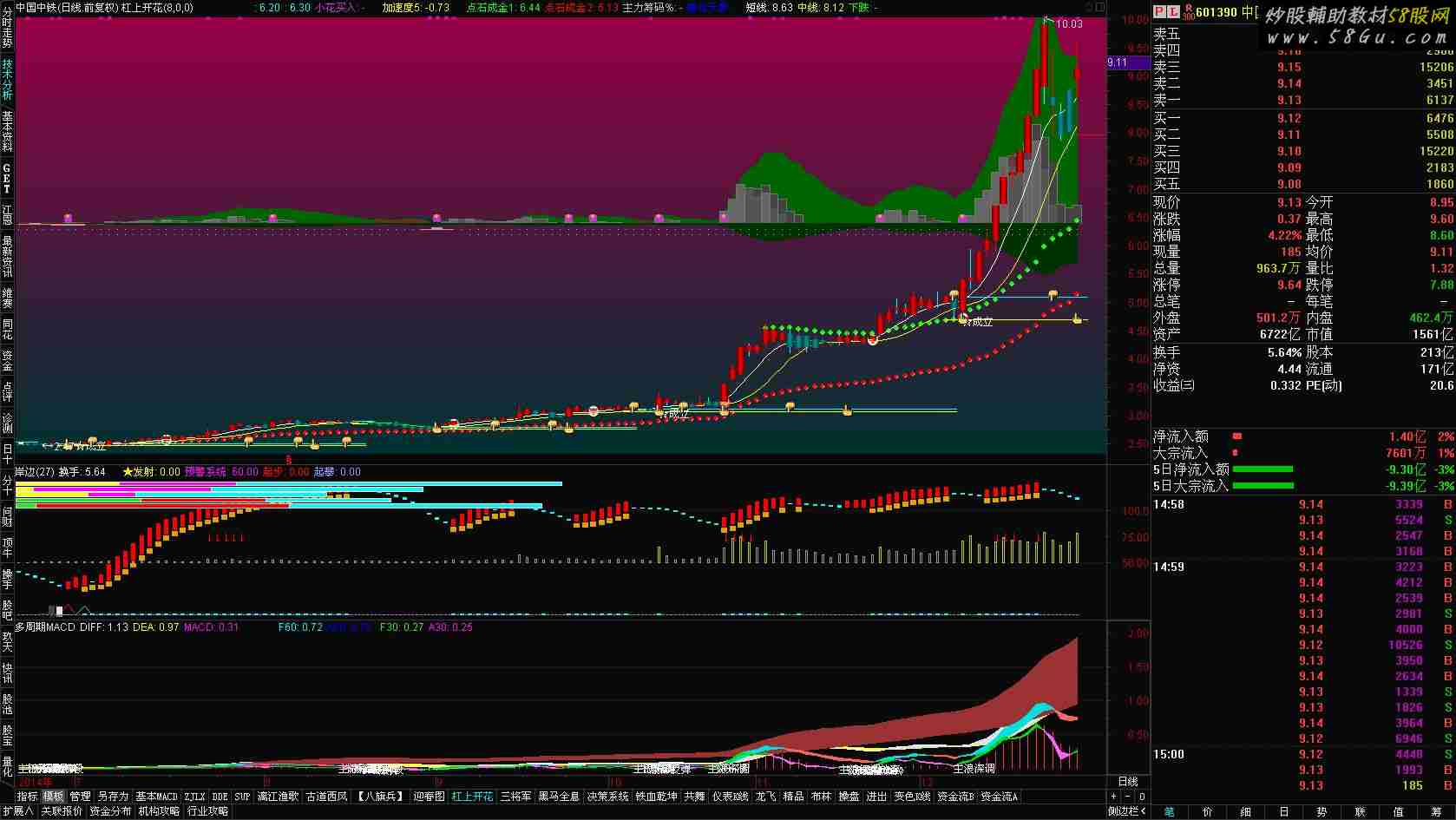Click the 日线 period button

(1127, 782)
